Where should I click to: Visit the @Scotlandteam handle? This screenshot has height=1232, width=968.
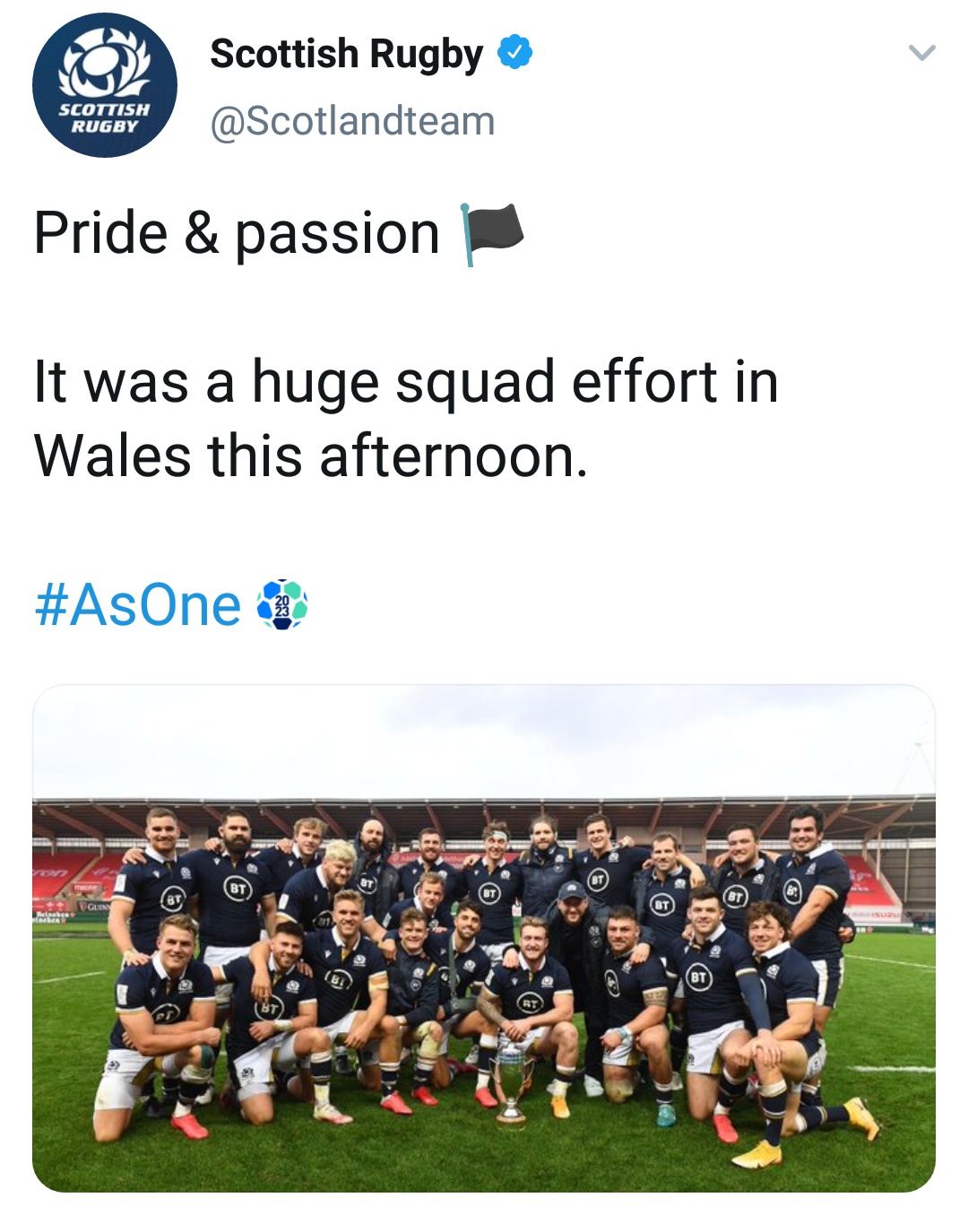352,121
